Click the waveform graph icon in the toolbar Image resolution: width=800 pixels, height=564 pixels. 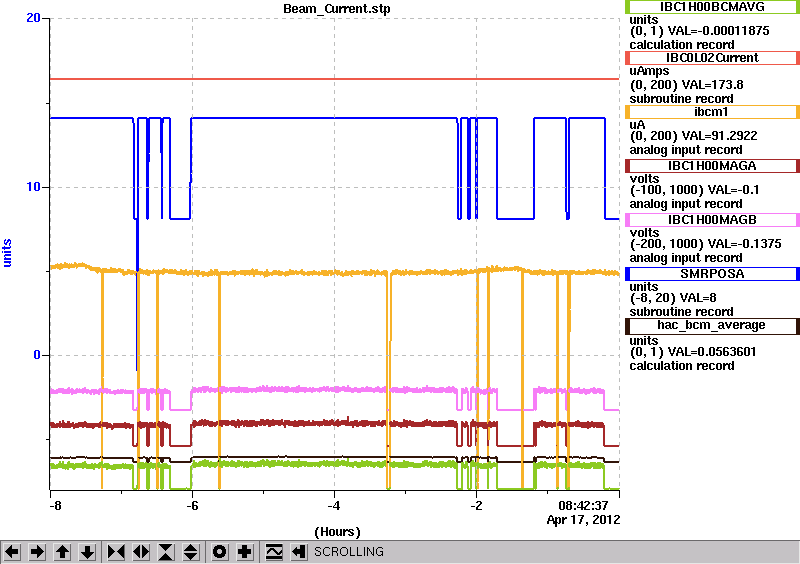pos(274,552)
